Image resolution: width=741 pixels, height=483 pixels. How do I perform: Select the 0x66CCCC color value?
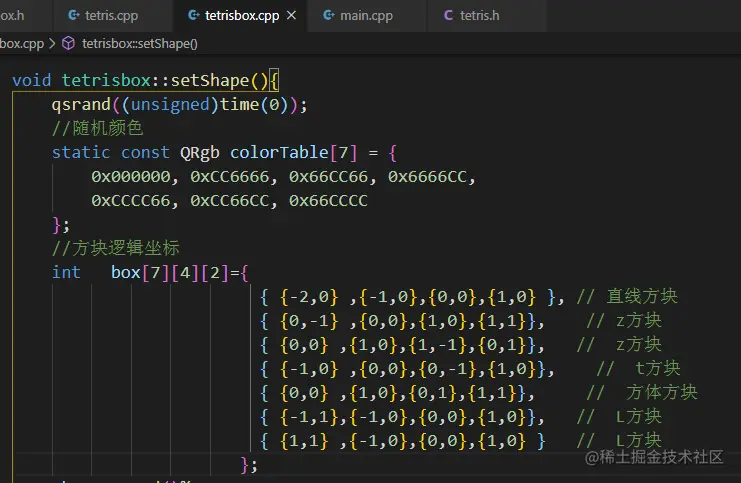328,201
